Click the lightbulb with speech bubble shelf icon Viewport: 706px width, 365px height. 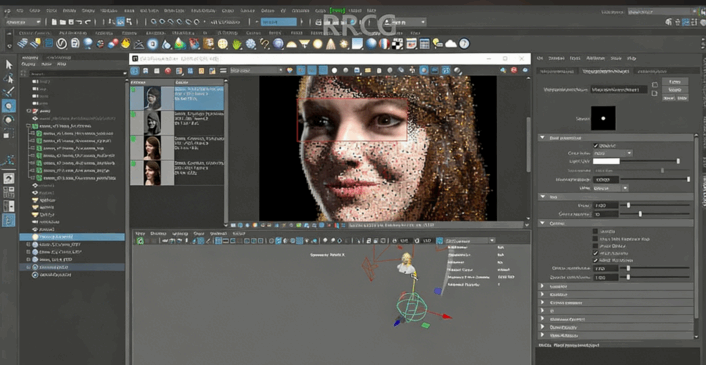pos(437,43)
